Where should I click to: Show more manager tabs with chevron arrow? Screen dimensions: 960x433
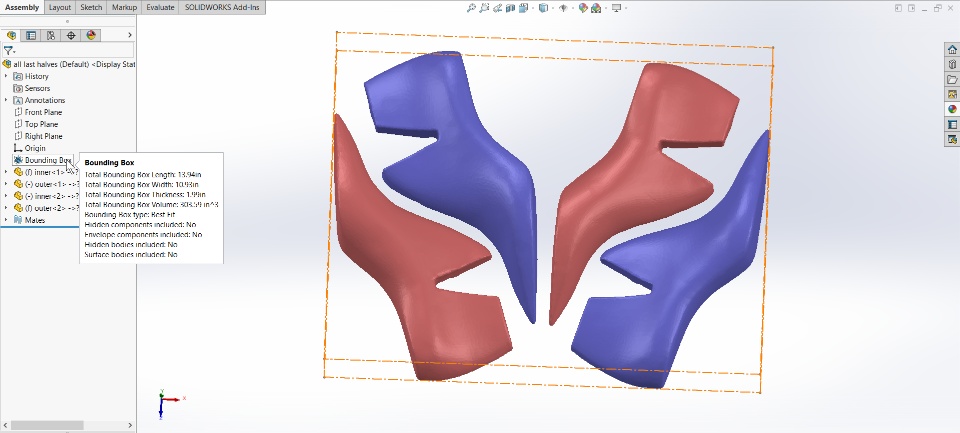coord(130,35)
